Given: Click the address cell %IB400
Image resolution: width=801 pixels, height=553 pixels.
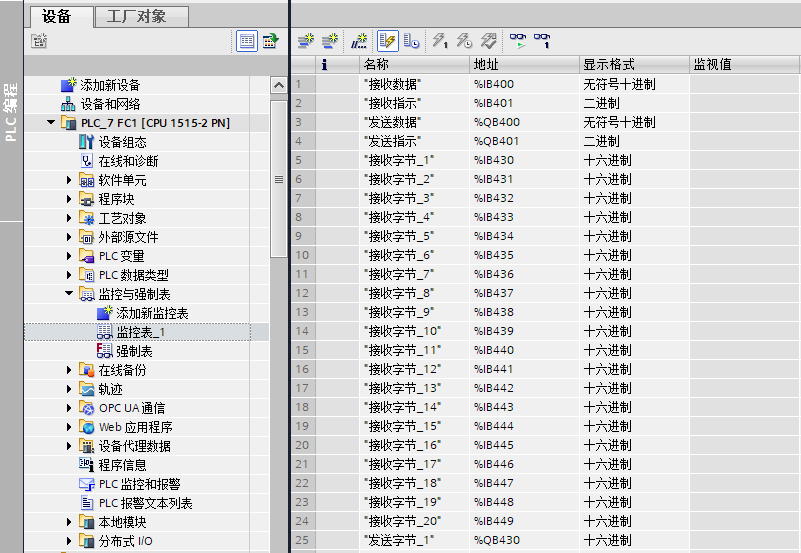Looking at the screenshot, I should [x=494, y=85].
